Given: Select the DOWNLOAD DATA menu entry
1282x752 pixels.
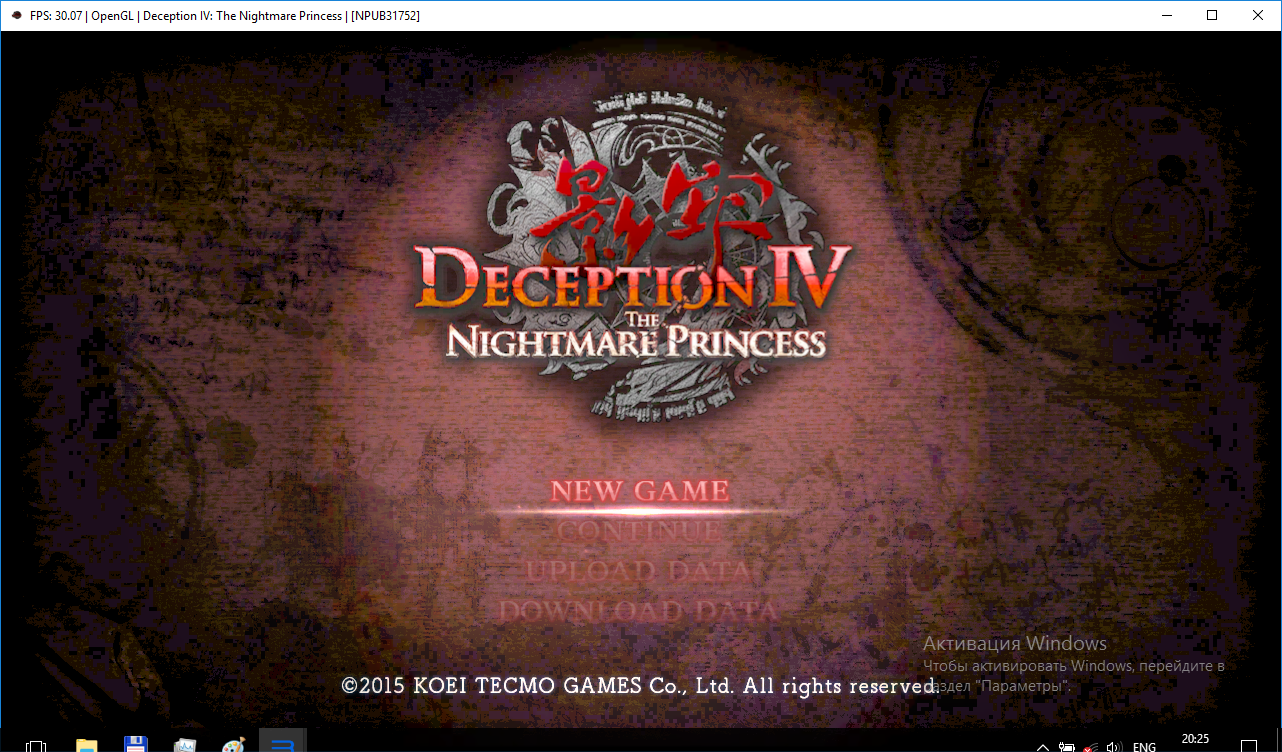Looking at the screenshot, I should [x=638, y=610].
